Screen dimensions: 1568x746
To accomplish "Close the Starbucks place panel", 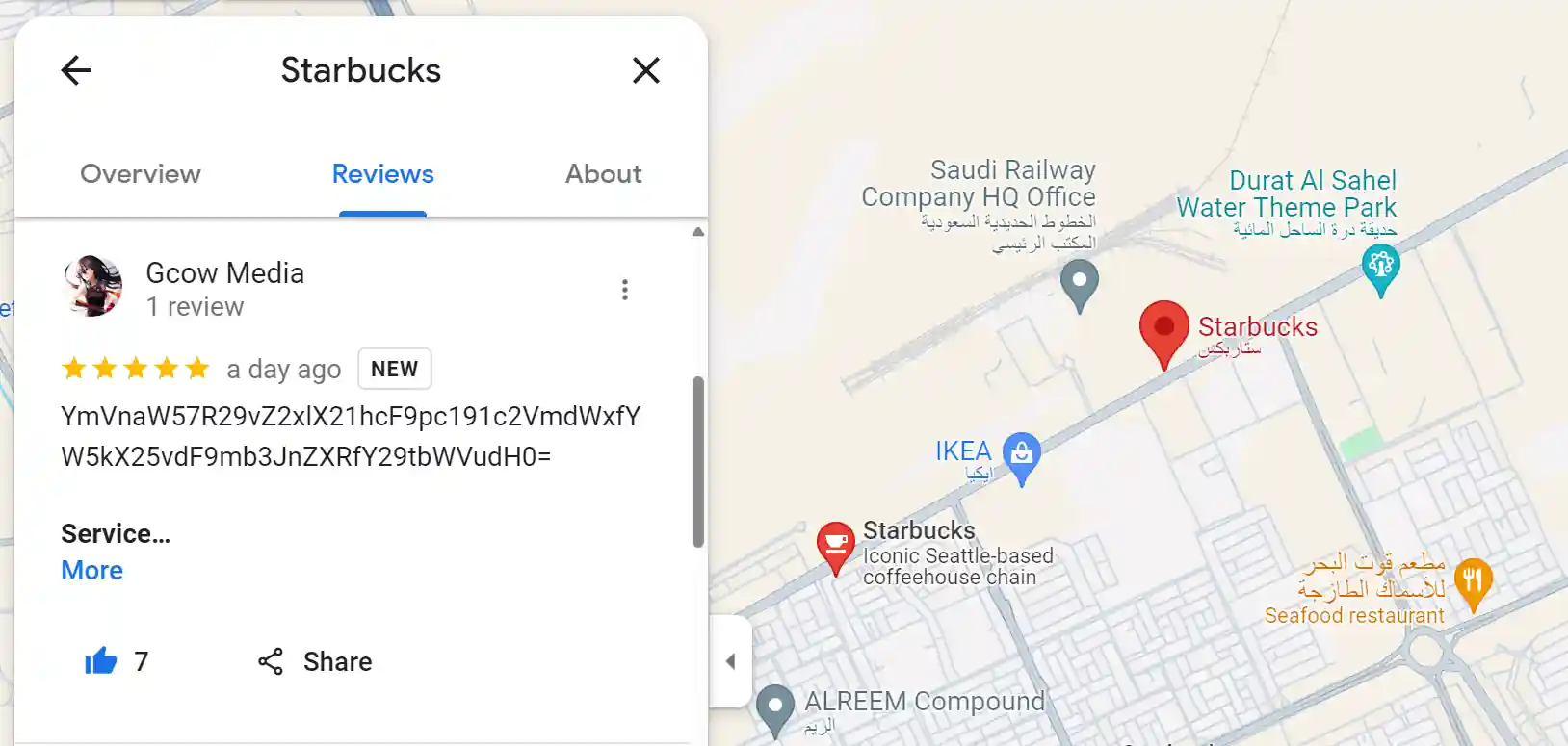I will 646,70.
